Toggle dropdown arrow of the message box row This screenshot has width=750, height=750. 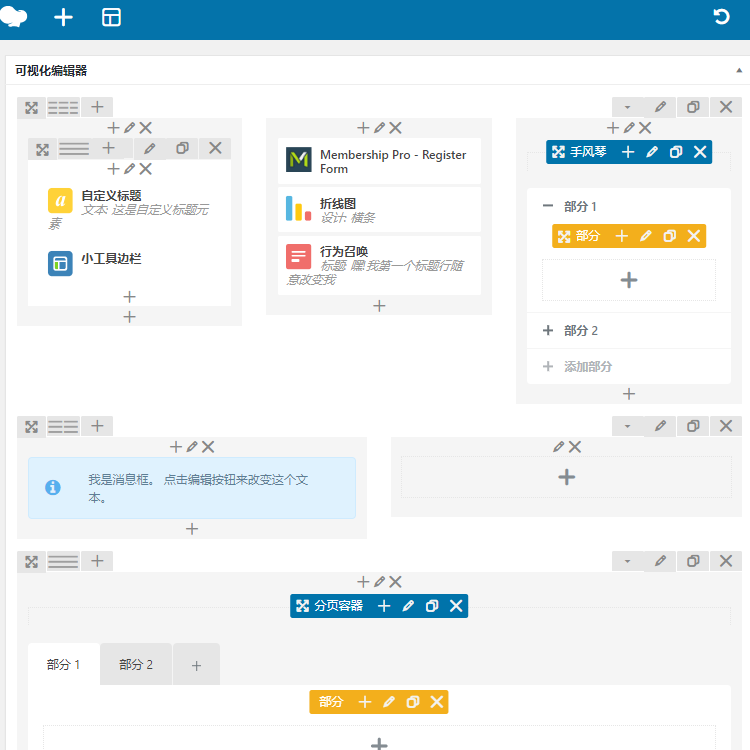coord(628,426)
